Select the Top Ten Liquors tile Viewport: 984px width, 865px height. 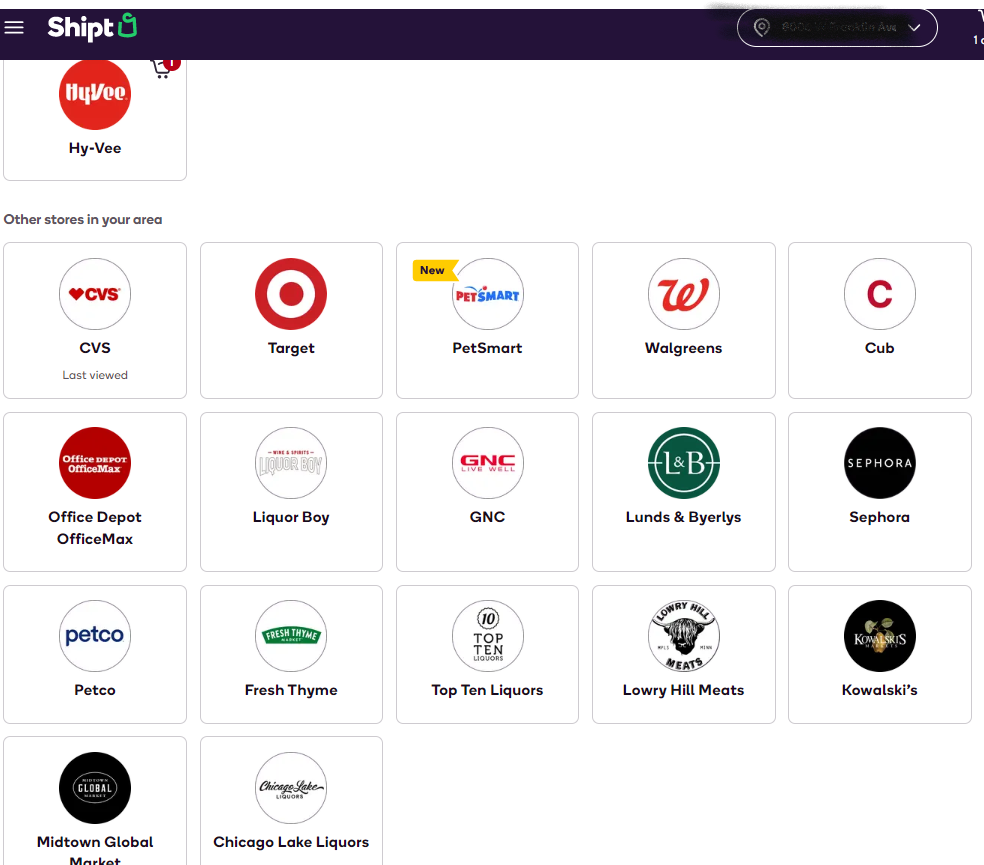click(487, 654)
